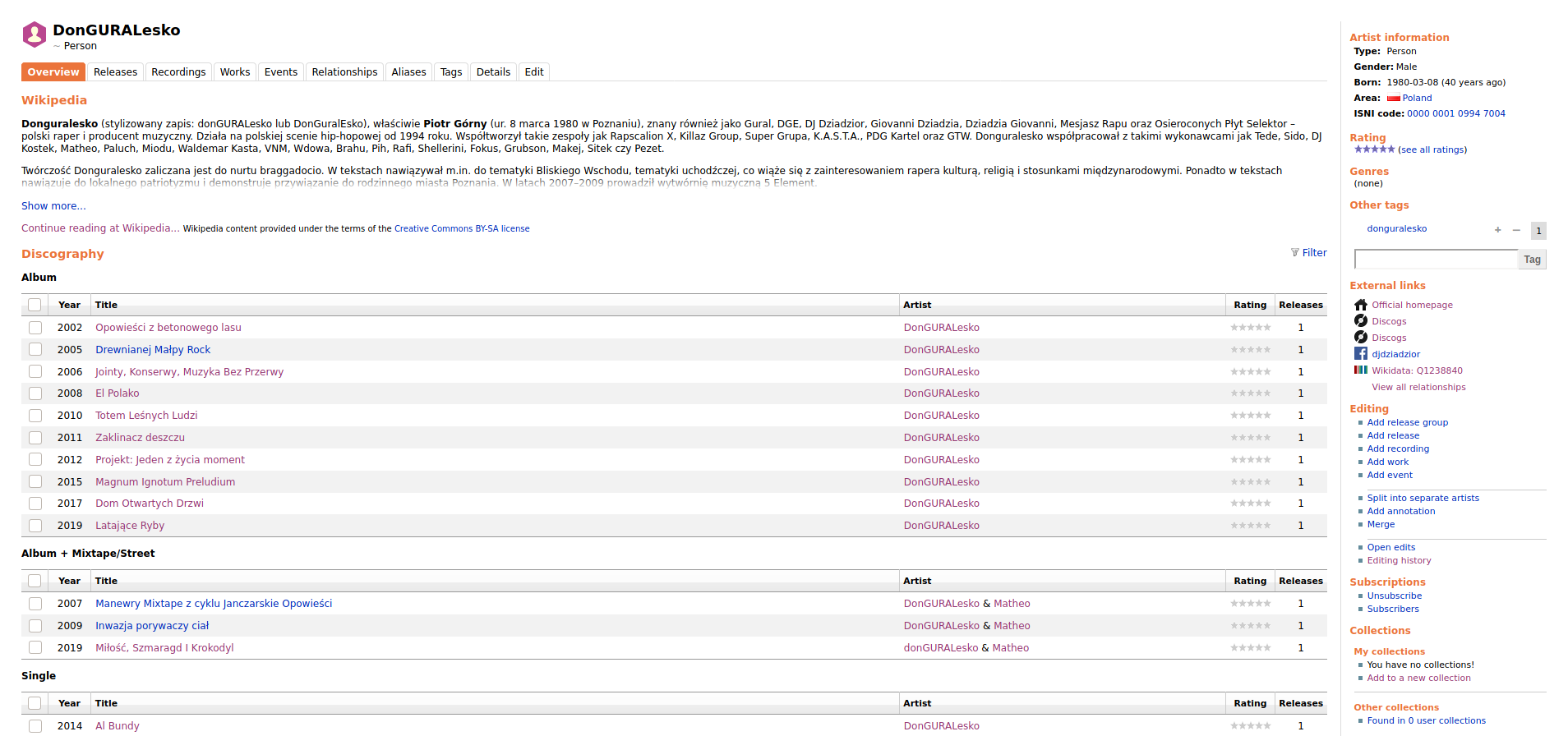Click the Unsubscribe link

coord(1395,596)
